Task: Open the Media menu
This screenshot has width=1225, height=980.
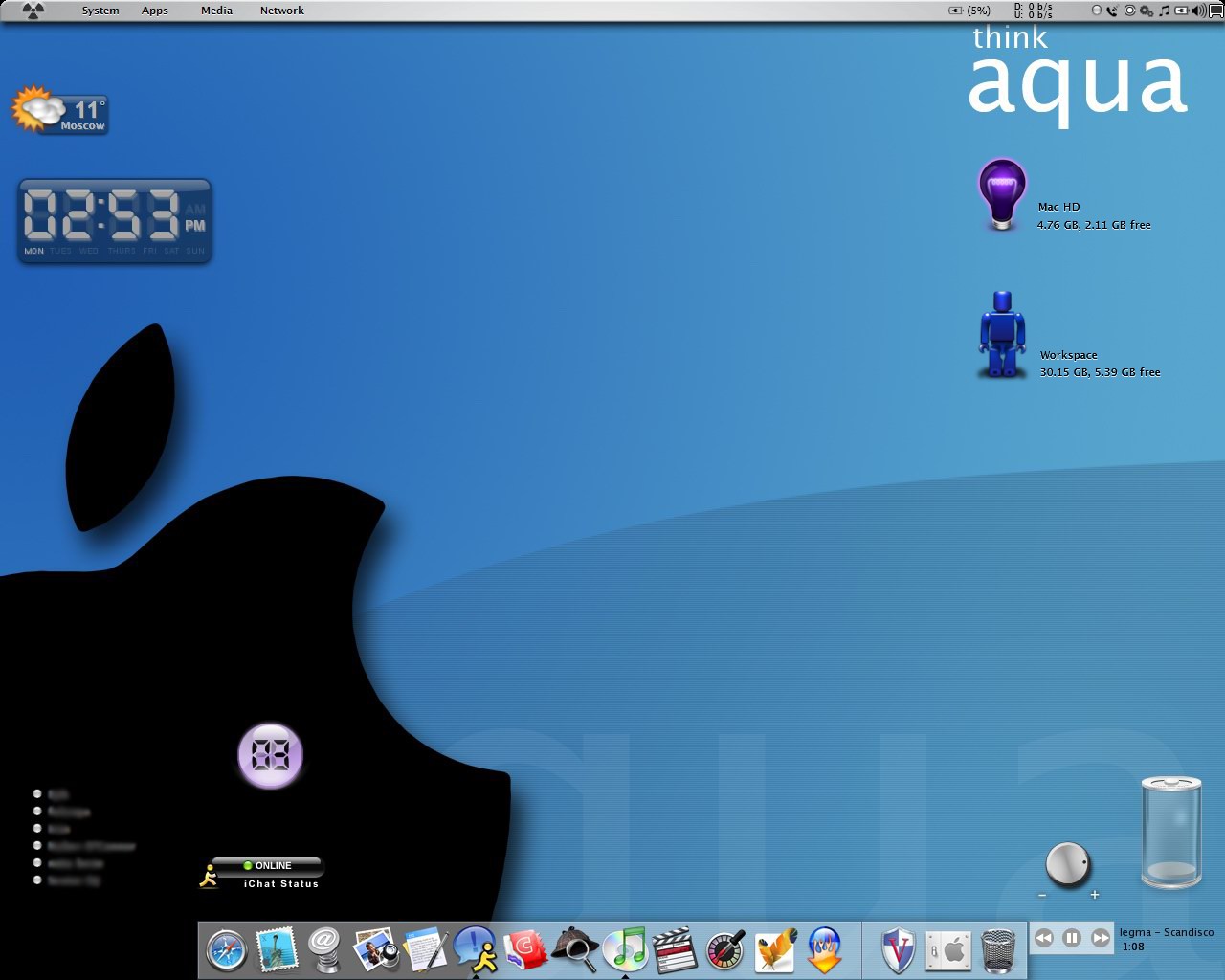Action: tap(216, 11)
